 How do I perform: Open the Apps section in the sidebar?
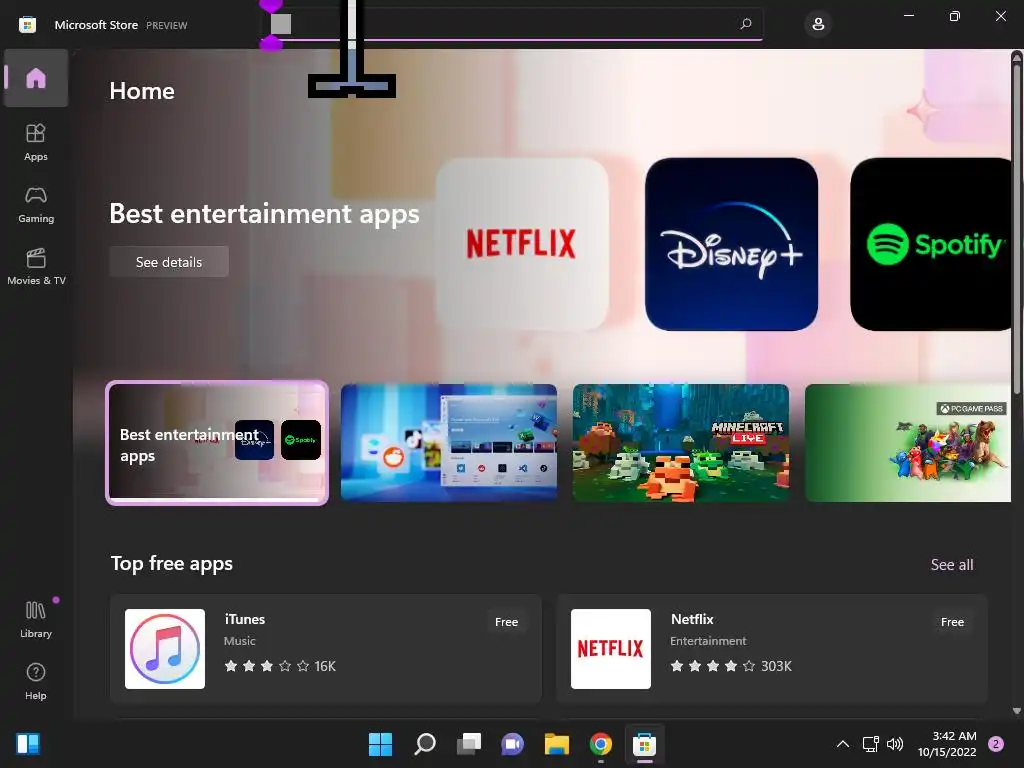(x=36, y=142)
